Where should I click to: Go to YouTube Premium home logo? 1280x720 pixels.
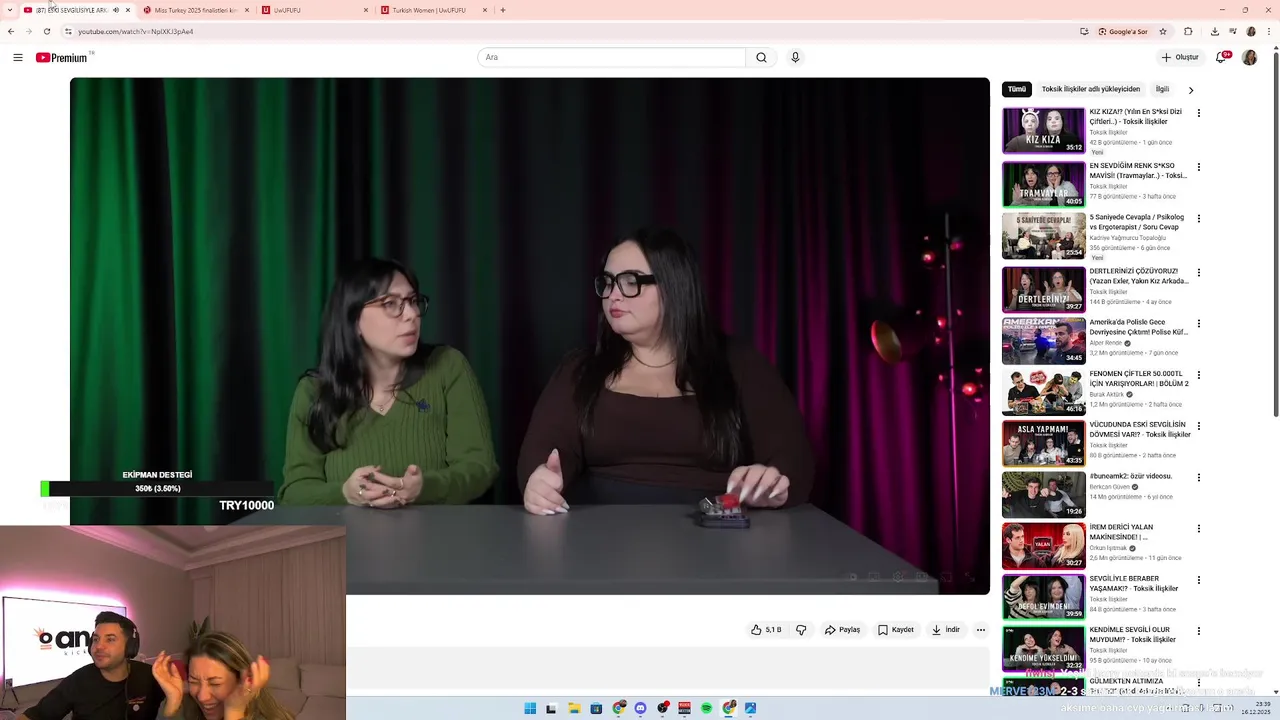(x=62, y=57)
